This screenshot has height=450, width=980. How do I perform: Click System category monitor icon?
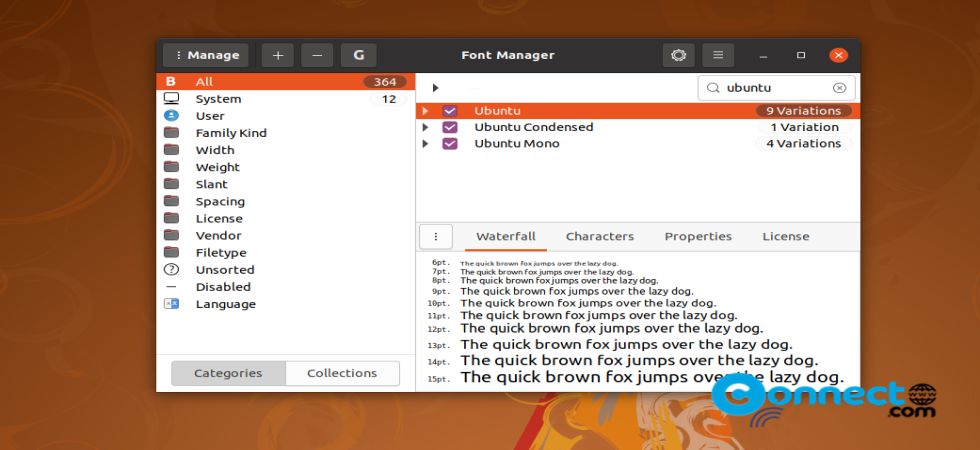[x=171, y=99]
